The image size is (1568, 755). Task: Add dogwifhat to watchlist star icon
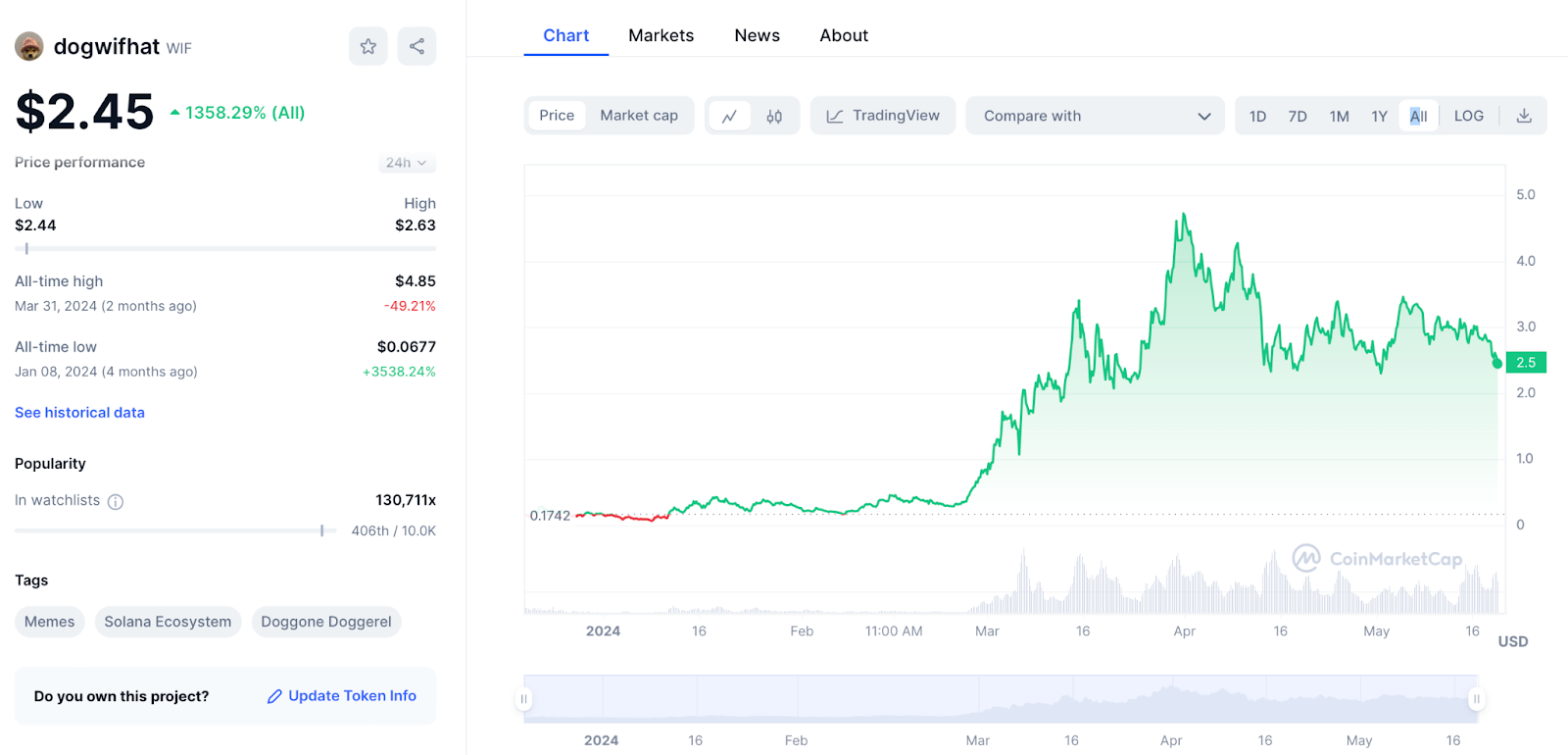(x=367, y=46)
